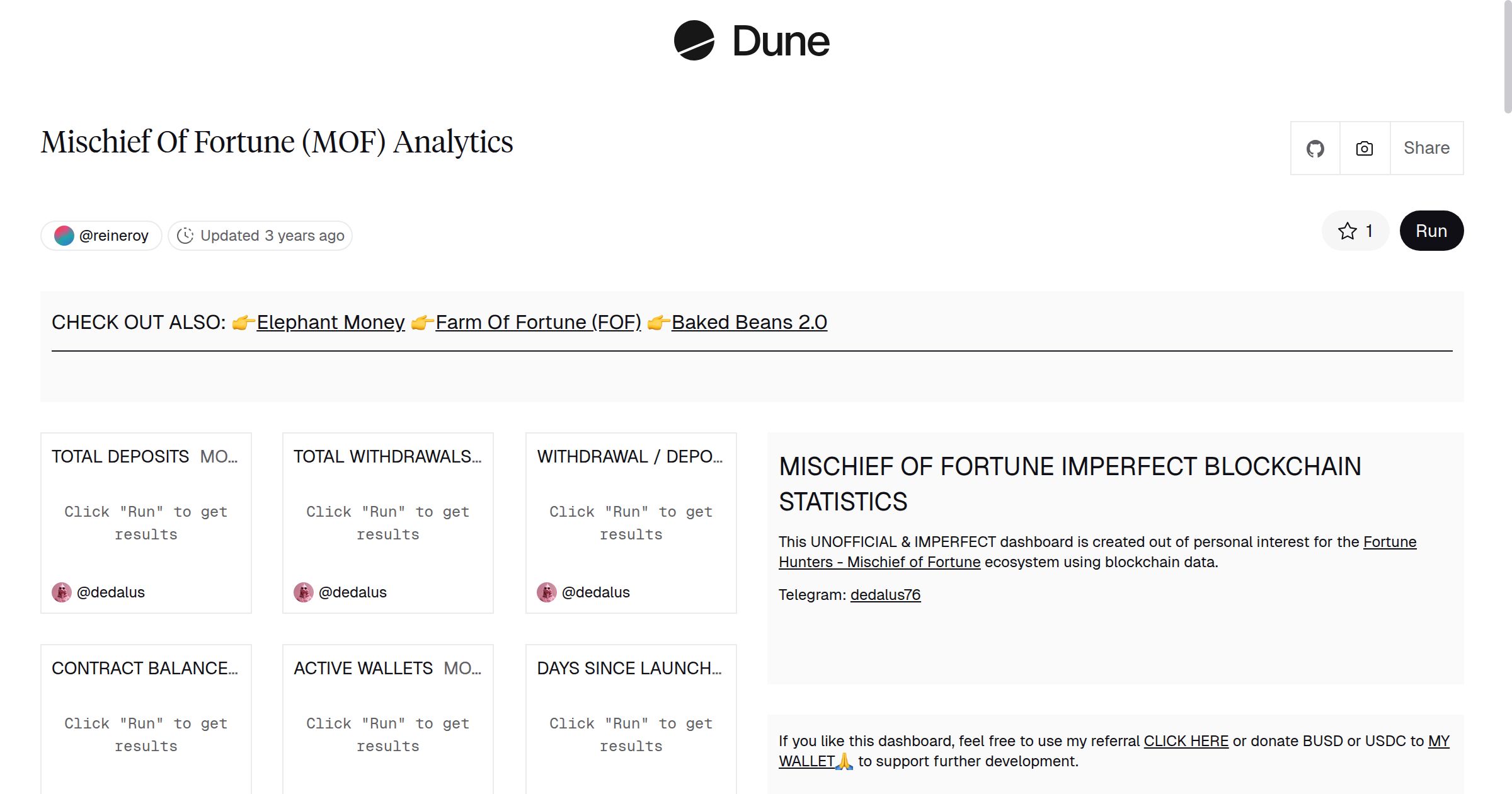
Task: Click the clock icon next to Updated
Action: [x=185, y=235]
